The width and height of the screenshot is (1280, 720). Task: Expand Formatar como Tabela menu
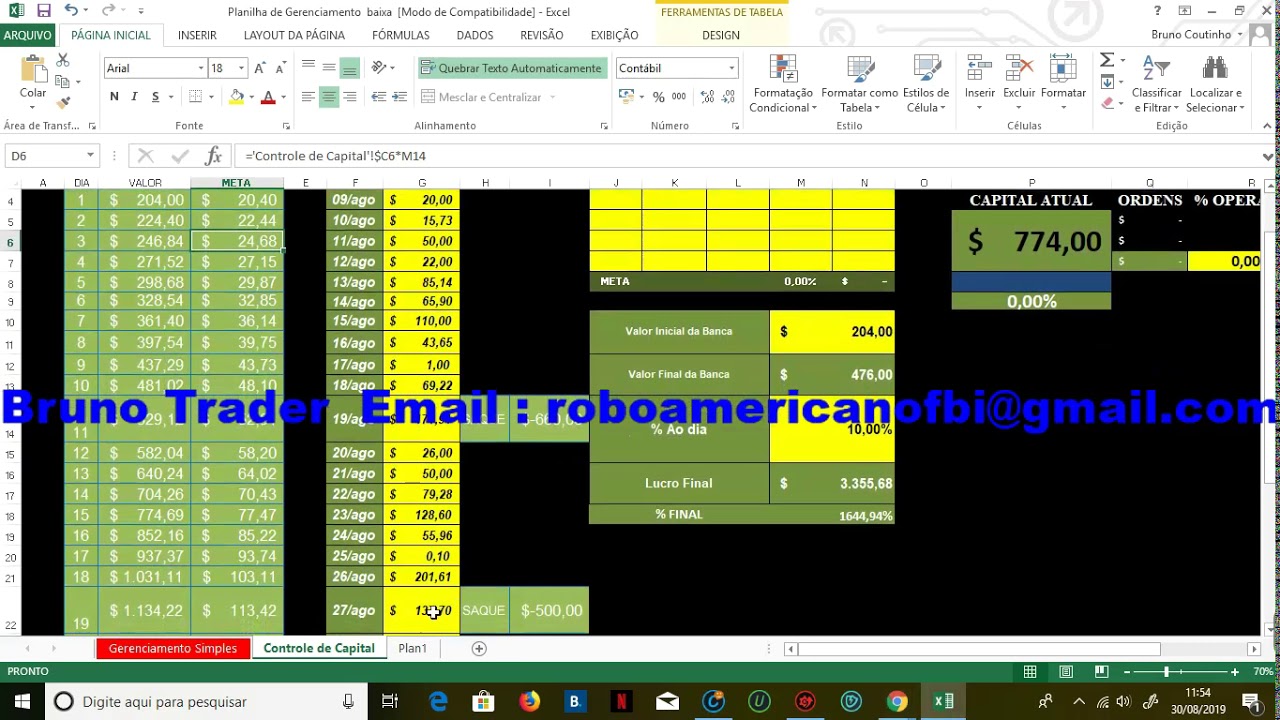point(860,85)
